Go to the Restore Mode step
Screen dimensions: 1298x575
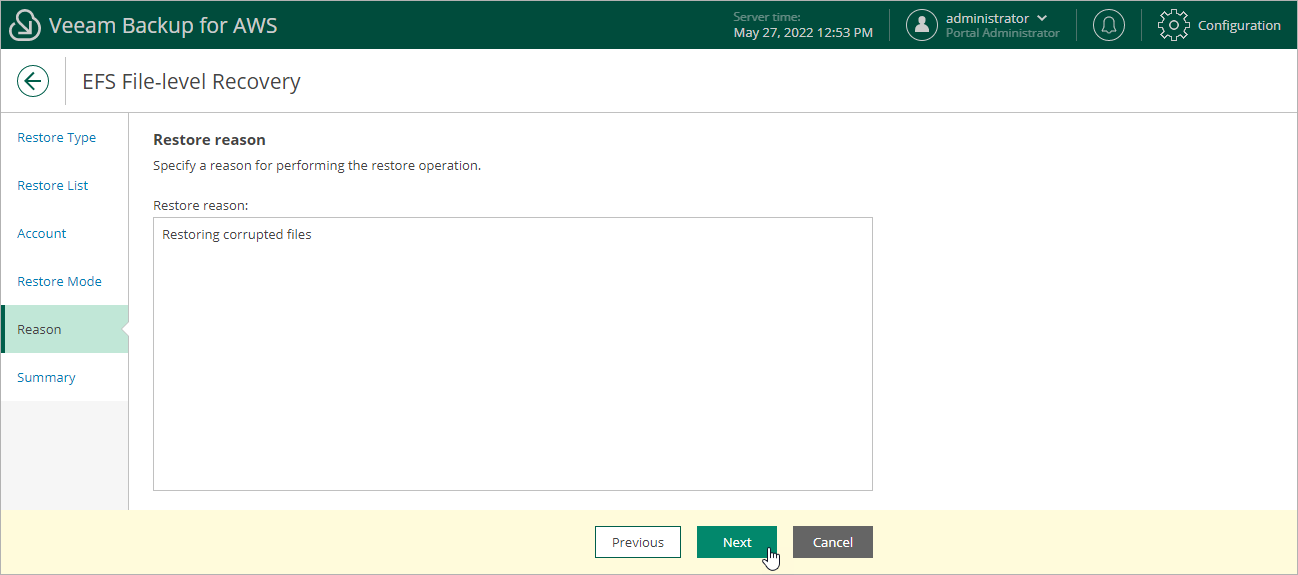pos(60,282)
